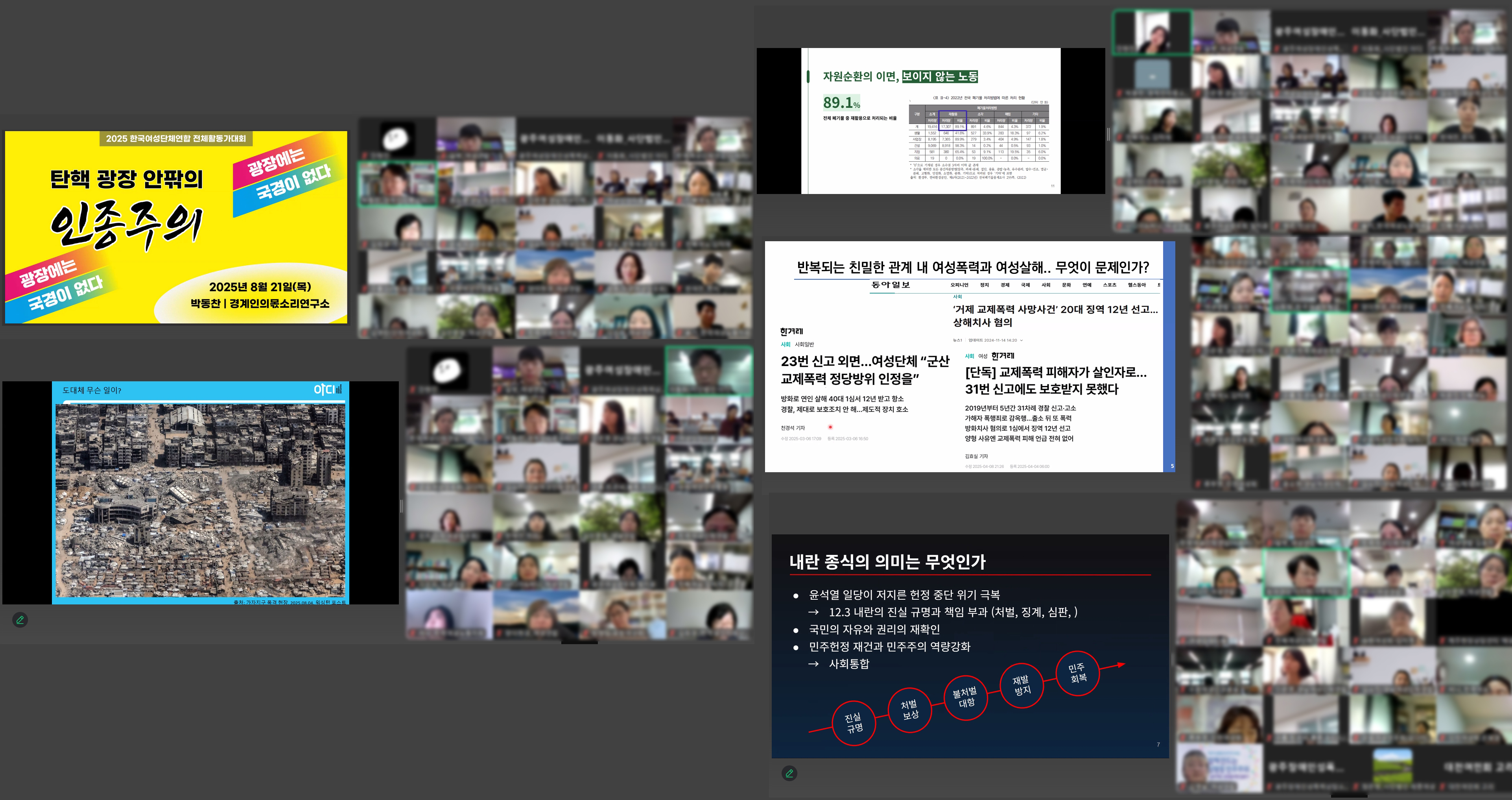
Task: Click the ADI logo on the blue slide header
Action: click(x=327, y=390)
